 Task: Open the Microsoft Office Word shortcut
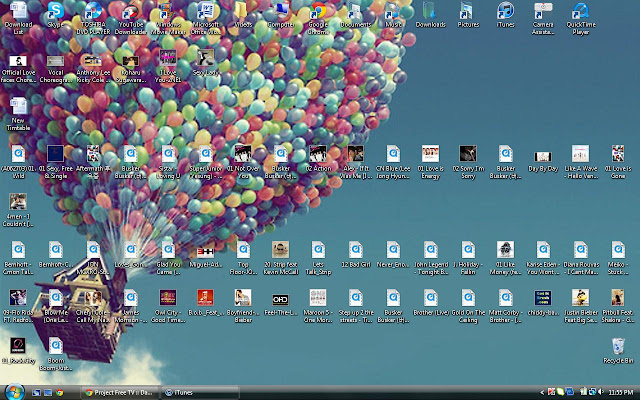coord(206,18)
